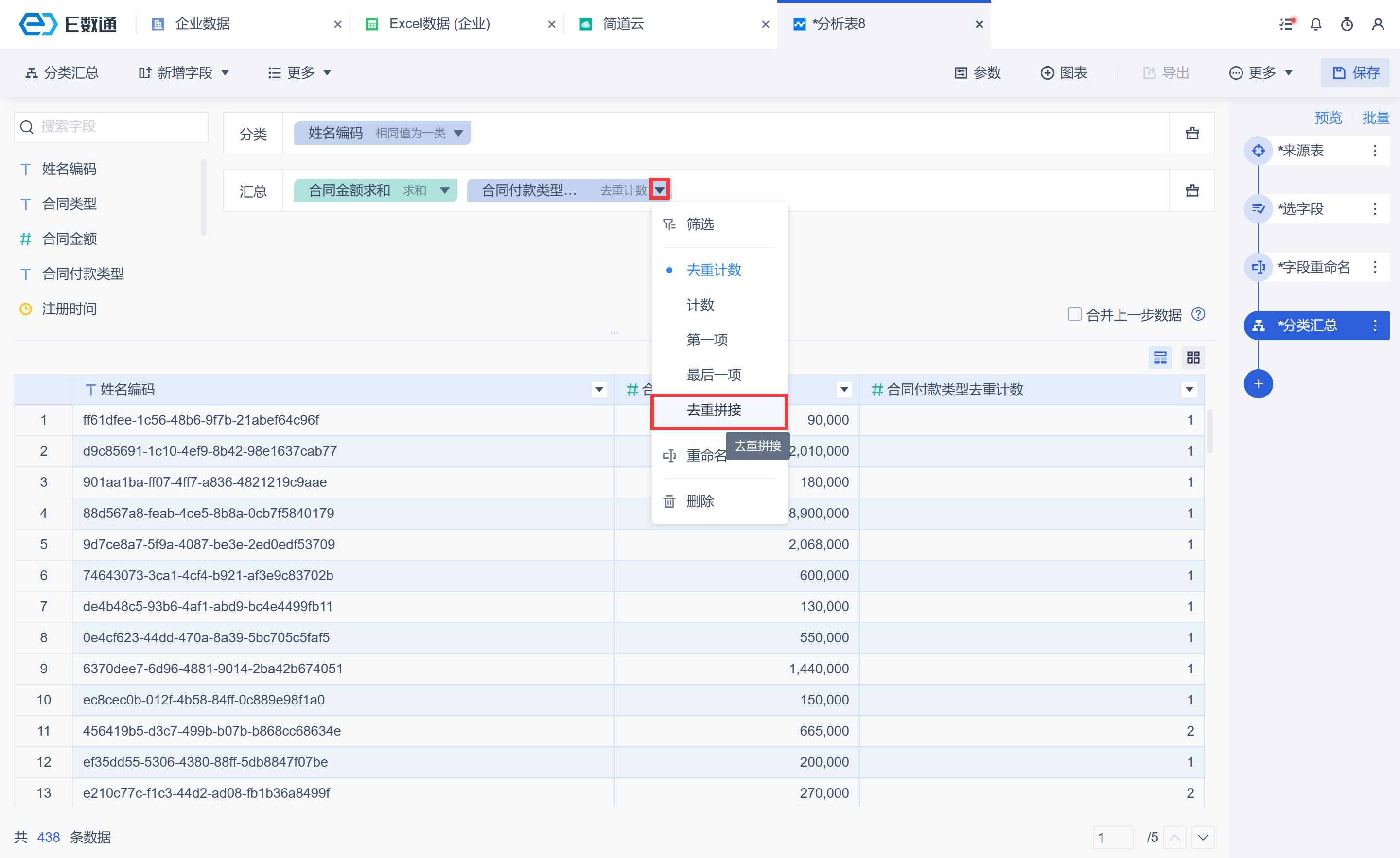This screenshot has height=858, width=1400.
Task: Open 合同金额求和 aggregation dropdown arrow
Action: (x=444, y=191)
